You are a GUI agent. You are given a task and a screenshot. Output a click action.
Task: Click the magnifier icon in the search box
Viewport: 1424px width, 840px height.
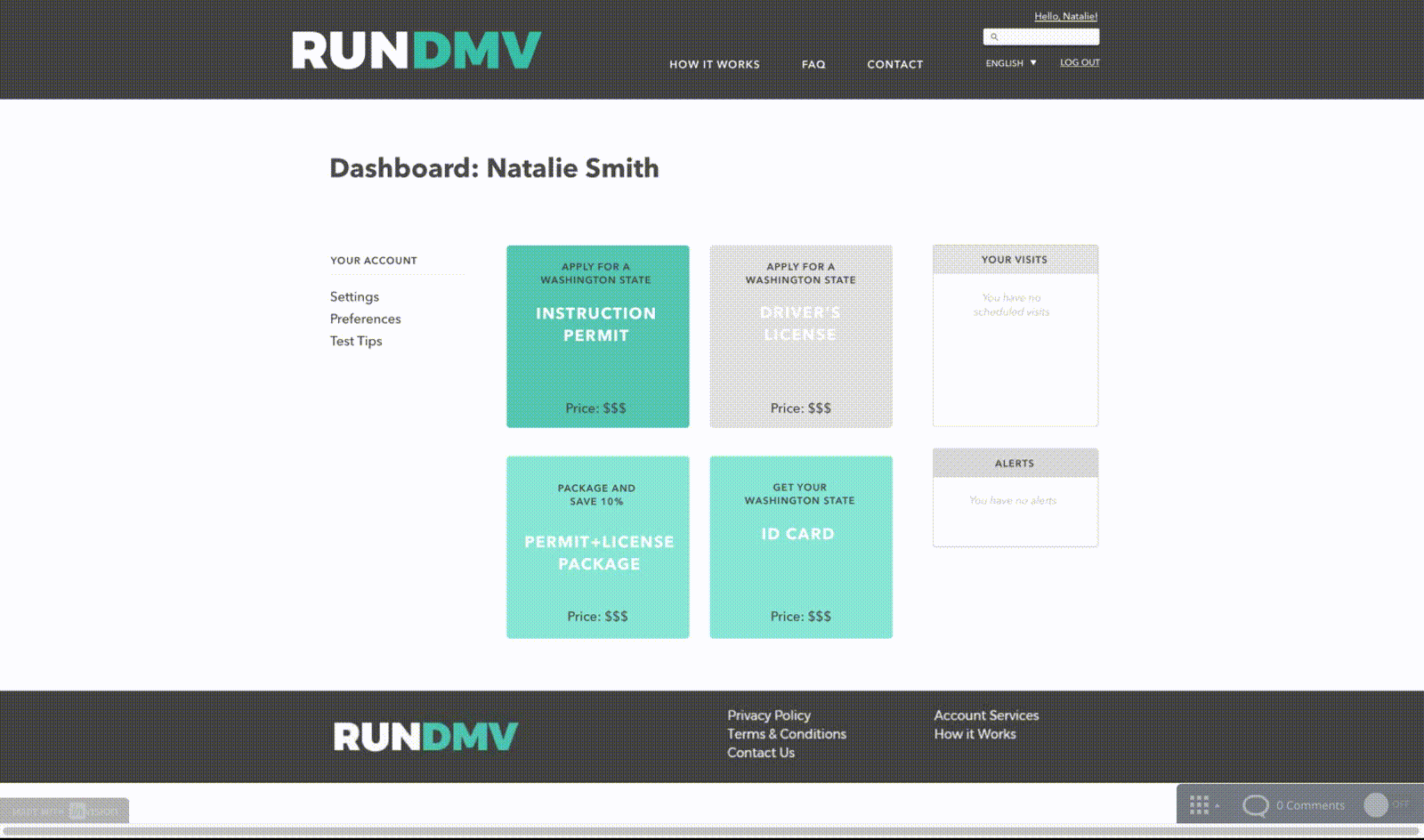click(x=994, y=37)
